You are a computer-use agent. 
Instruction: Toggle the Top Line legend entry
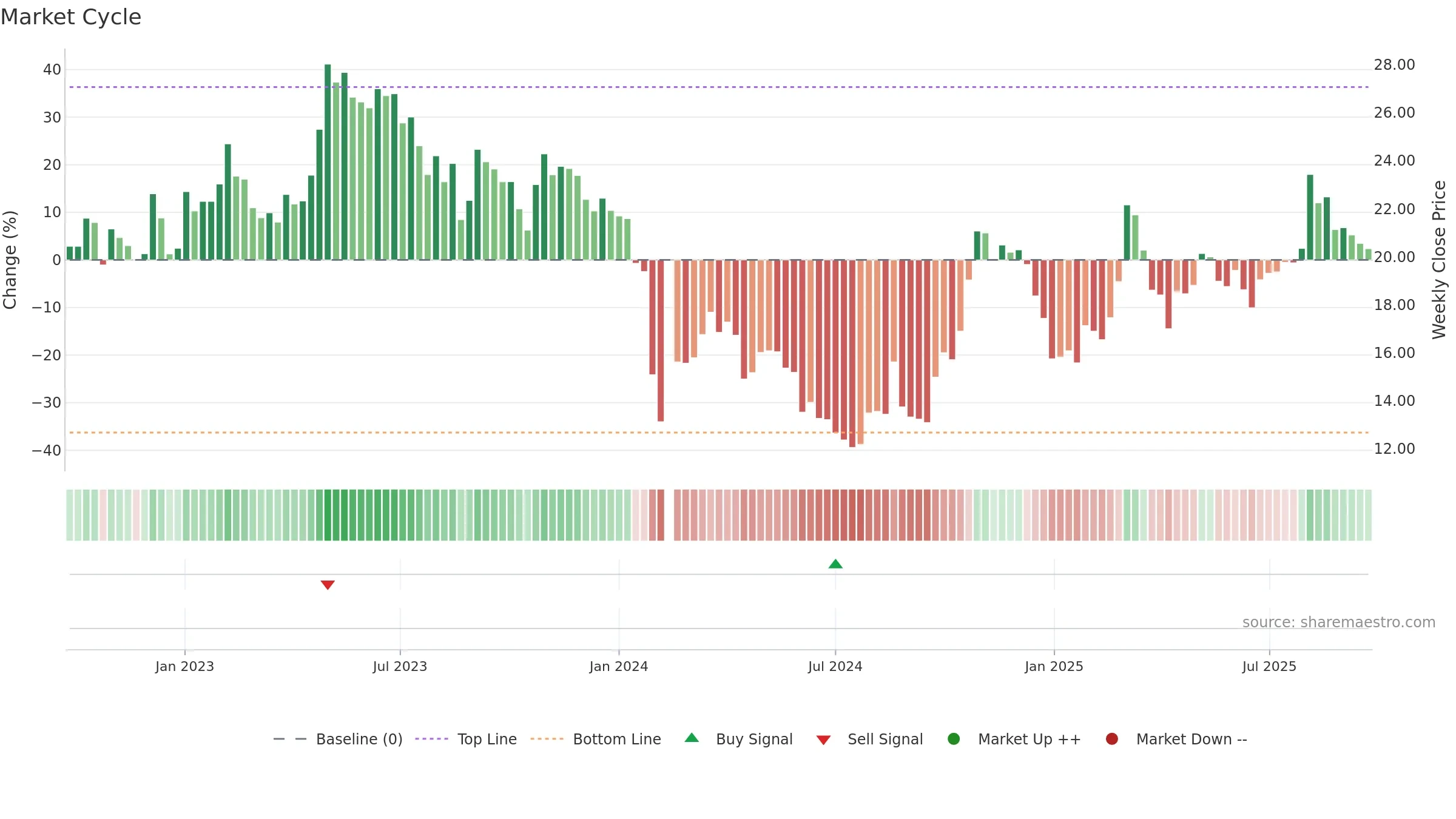tap(466, 739)
